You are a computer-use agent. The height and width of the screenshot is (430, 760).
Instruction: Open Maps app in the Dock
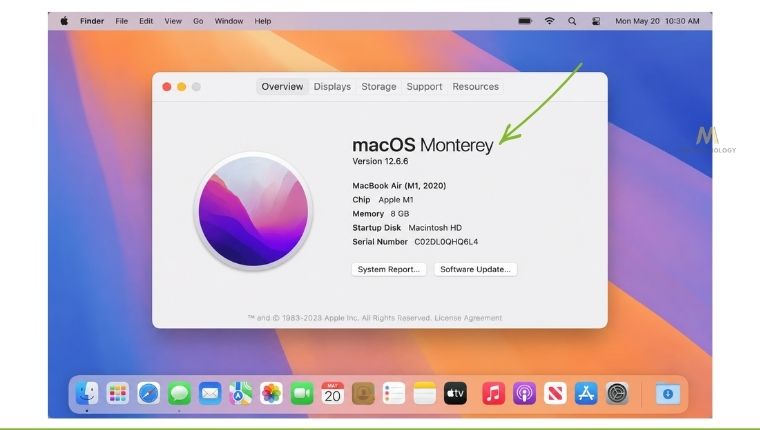coord(240,393)
